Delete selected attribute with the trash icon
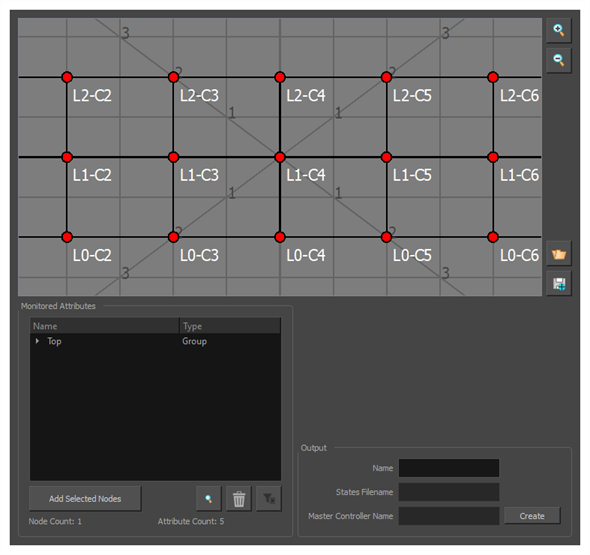 tap(239, 499)
